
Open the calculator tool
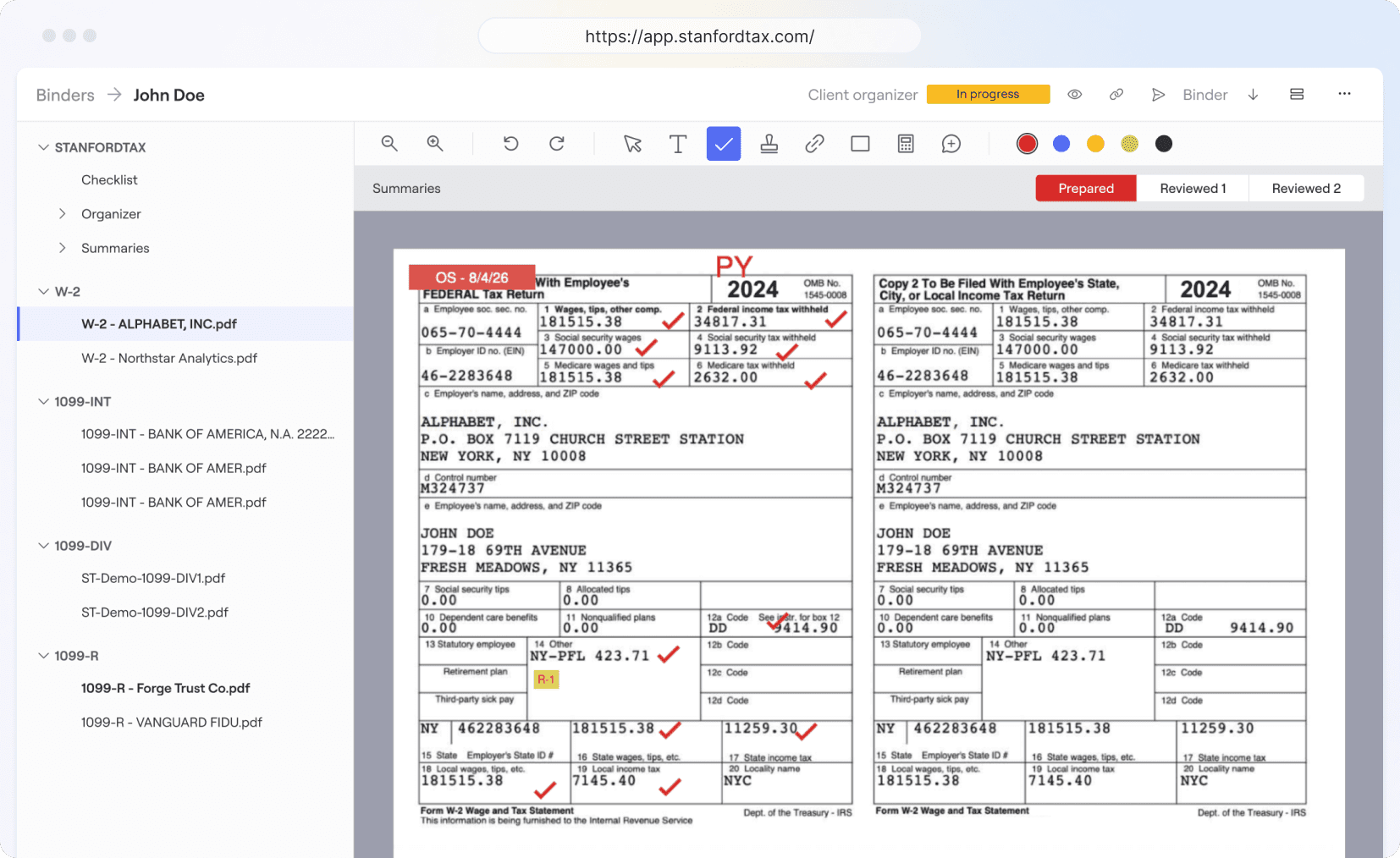(906, 144)
